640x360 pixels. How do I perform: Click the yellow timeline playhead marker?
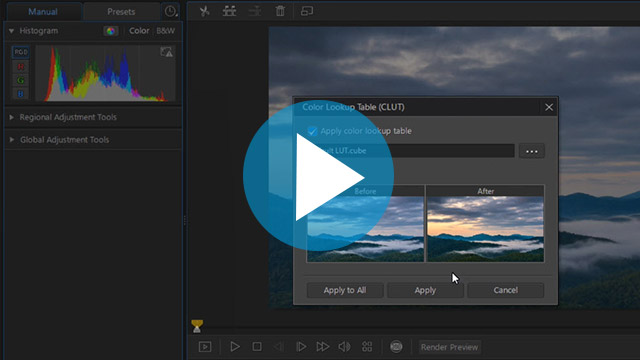[x=197, y=326]
